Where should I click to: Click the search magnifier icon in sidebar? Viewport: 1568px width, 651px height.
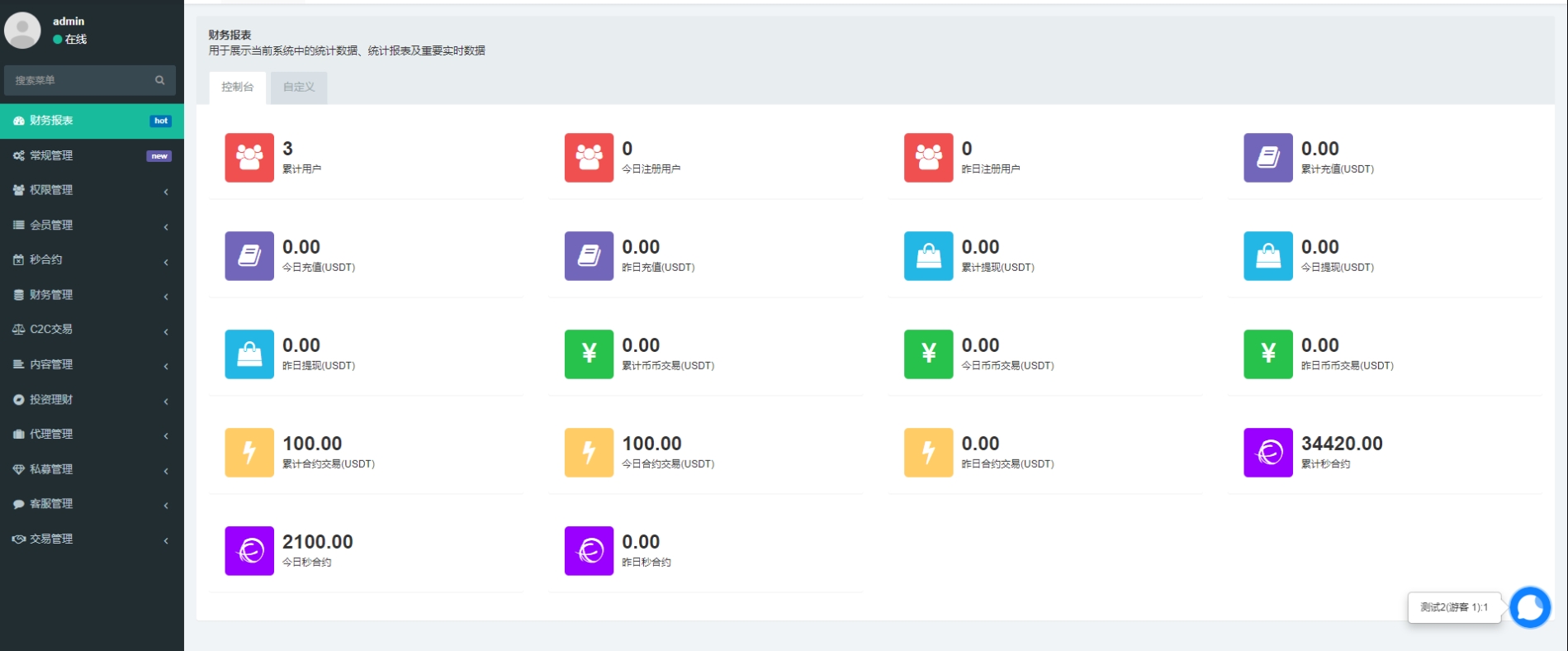pos(159,80)
